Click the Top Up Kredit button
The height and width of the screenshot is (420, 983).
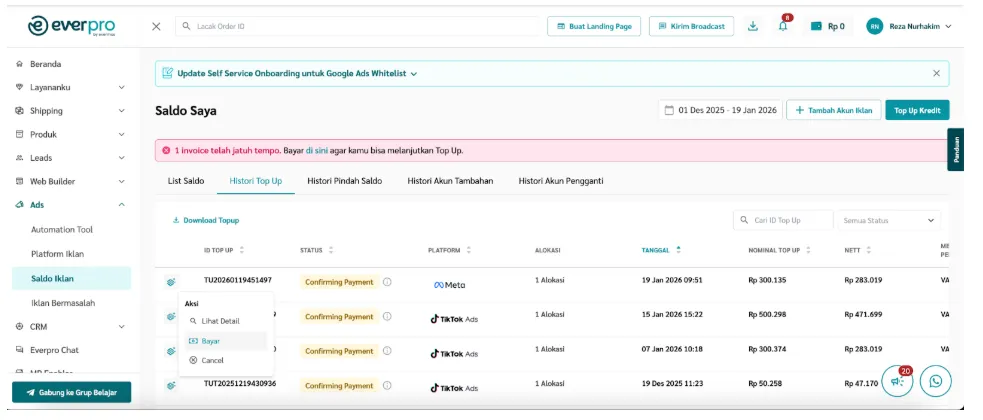coord(917,110)
